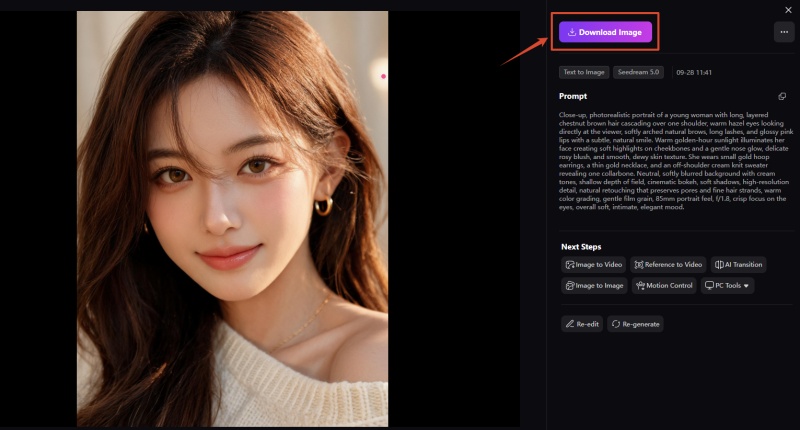This screenshot has width=800, height=430.
Task: Open the three-dot more options menu
Action: (x=784, y=32)
